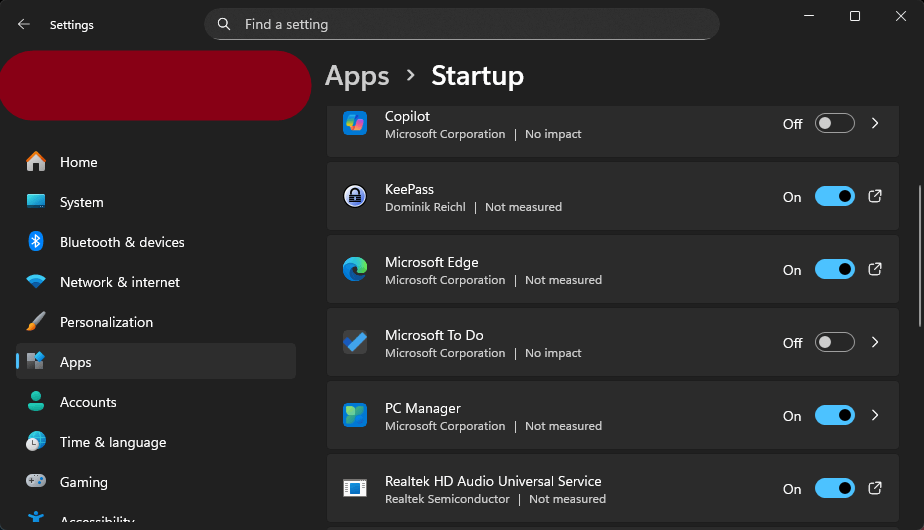
Task: Expand the Microsoft To Do chevron
Action: point(875,343)
